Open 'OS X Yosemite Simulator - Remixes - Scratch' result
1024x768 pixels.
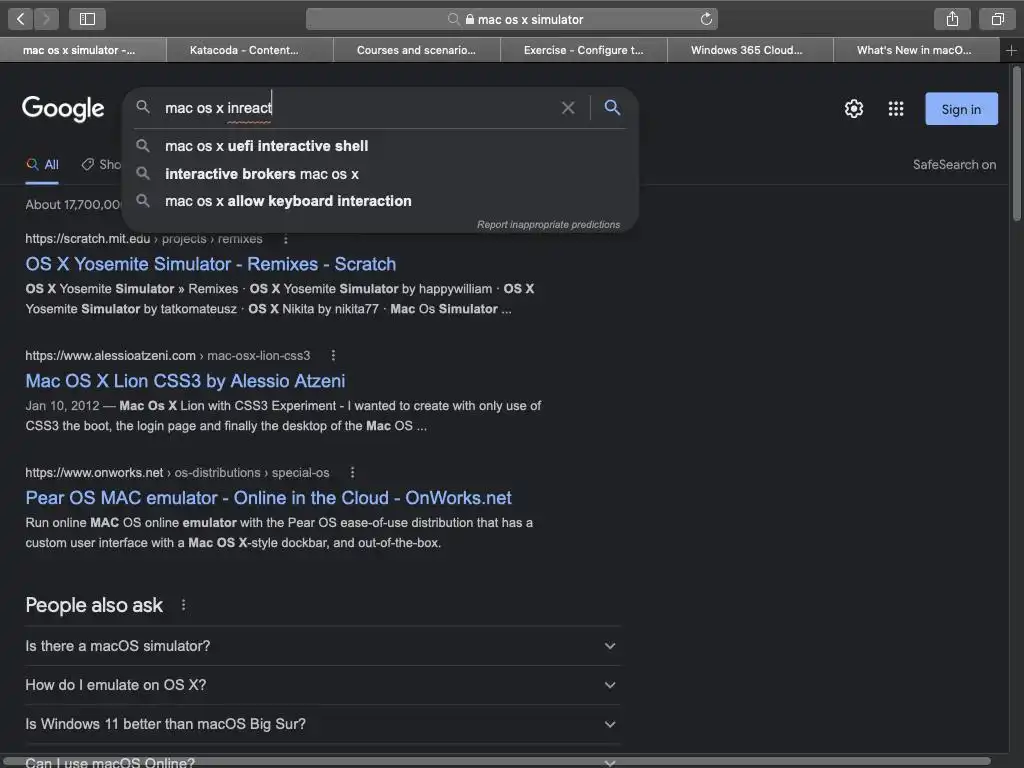(x=211, y=264)
